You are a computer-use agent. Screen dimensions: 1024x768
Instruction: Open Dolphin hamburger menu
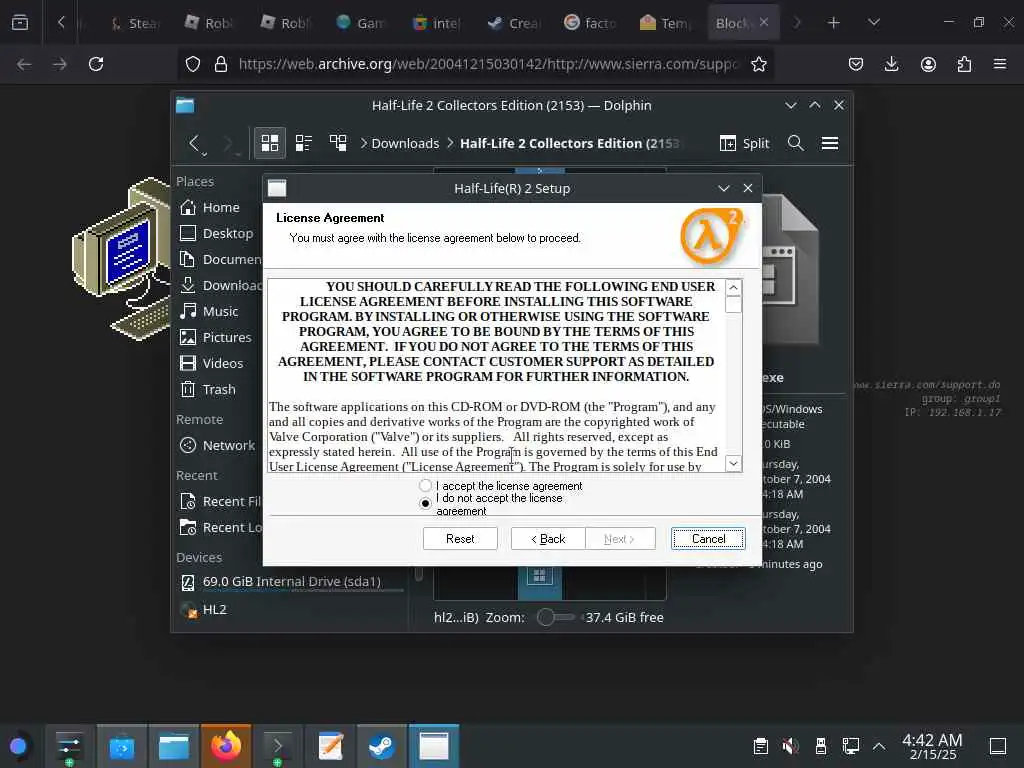[830, 143]
